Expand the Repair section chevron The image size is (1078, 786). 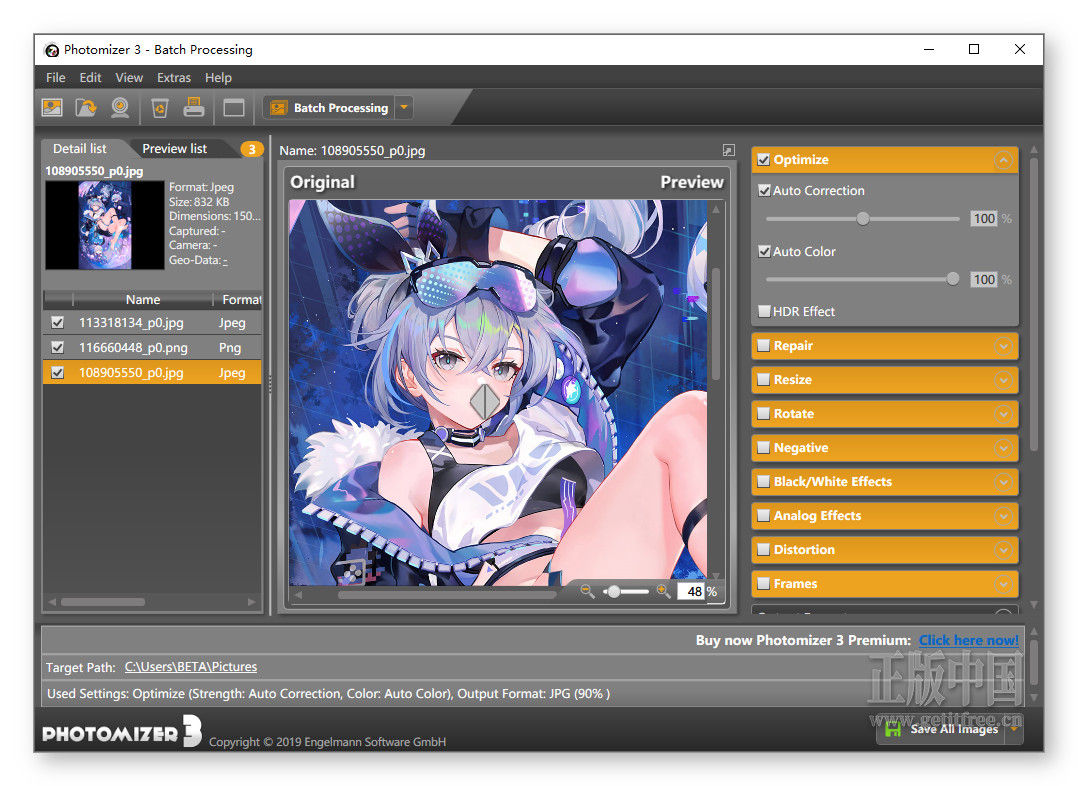click(1003, 346)
